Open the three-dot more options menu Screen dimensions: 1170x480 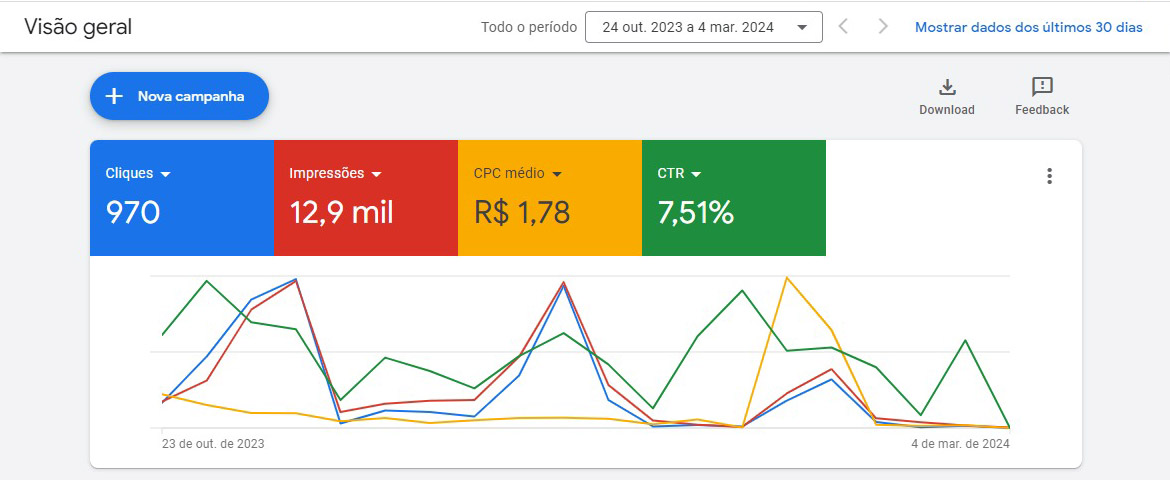pos(1049,176)
